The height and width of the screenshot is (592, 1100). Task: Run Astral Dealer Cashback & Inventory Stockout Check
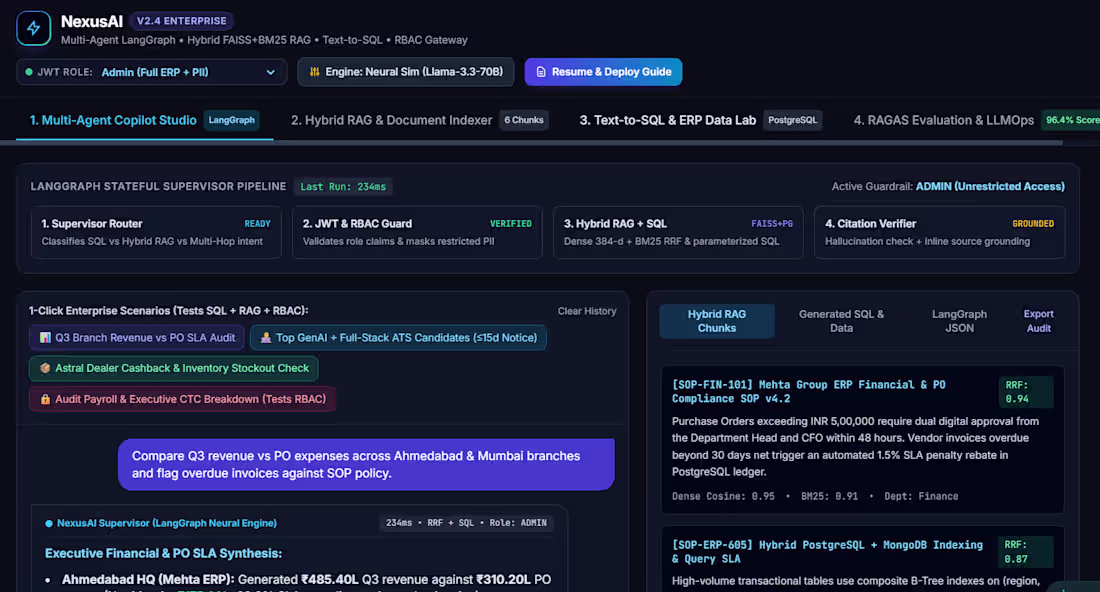click(174, 368)
